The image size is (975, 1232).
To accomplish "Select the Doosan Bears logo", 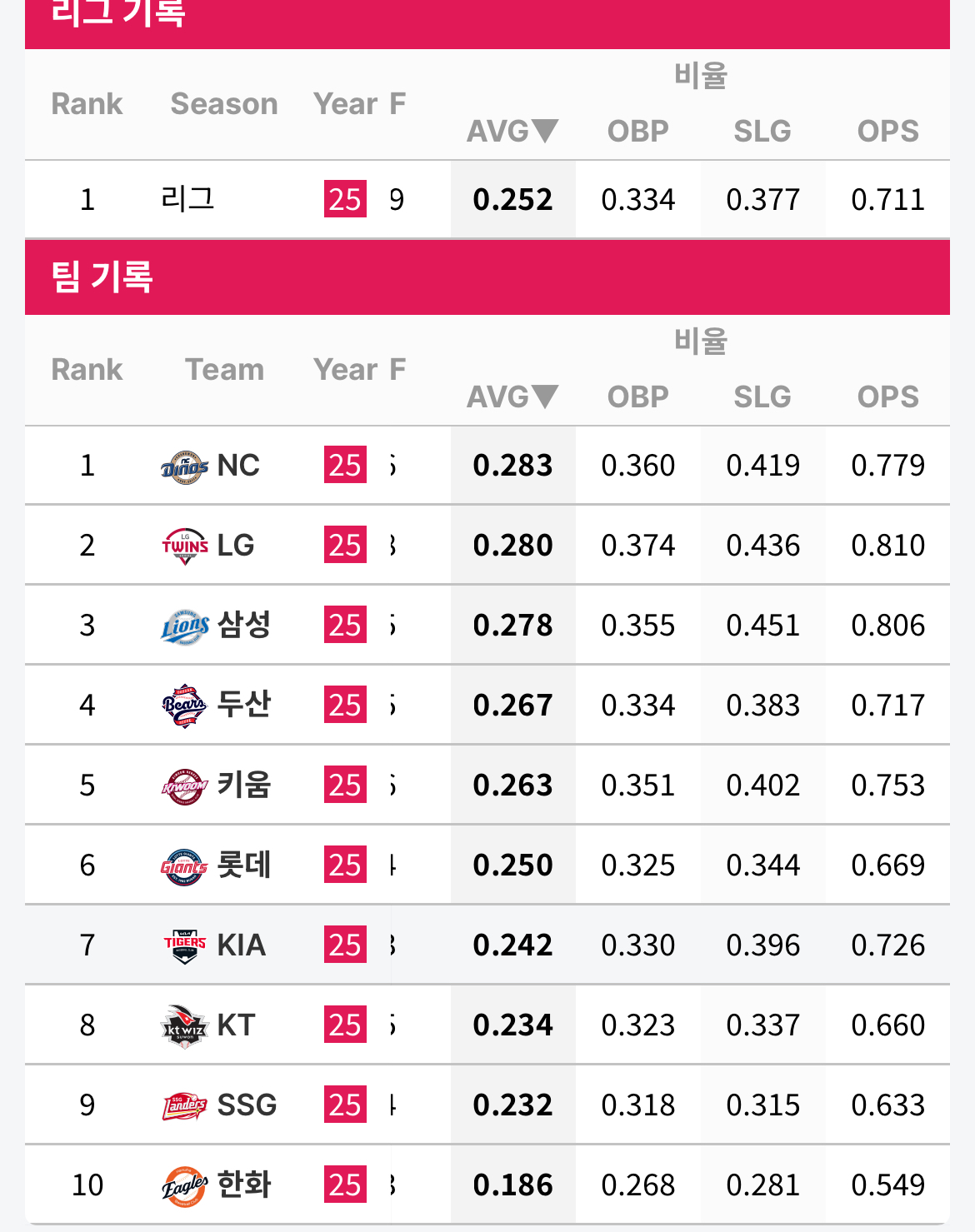I will [x=184, y=706].
